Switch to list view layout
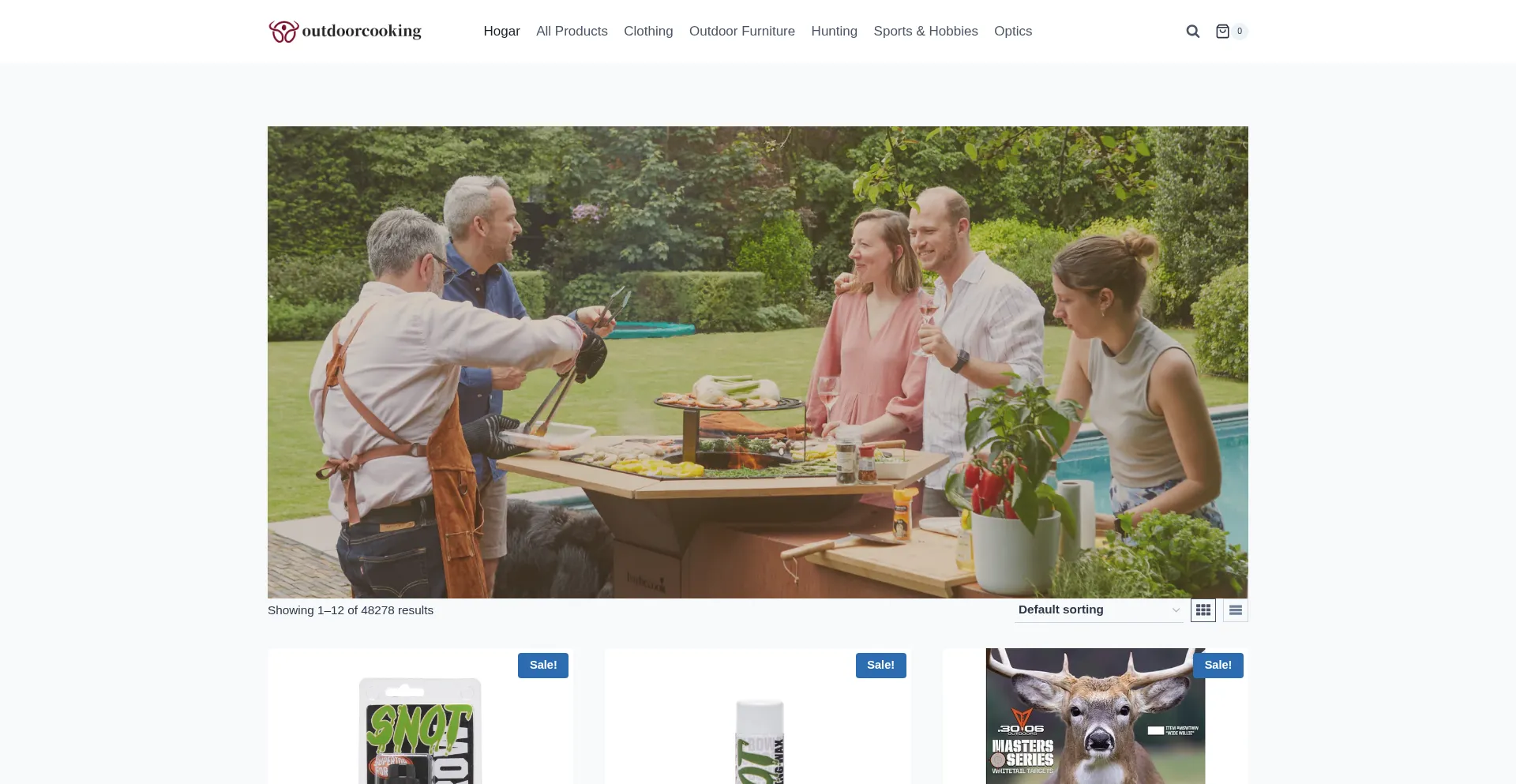Image resolution: width=1516 pixels, height=784 pixels. pos(1236,610)
